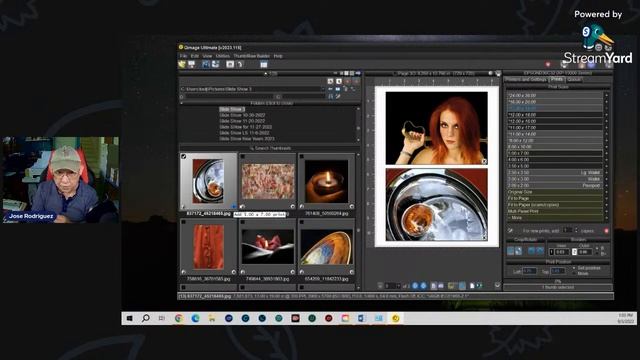Switch to the Printers and Settings tab
Viewport: 640px width, 360px height.
click(x=527, y=80)
